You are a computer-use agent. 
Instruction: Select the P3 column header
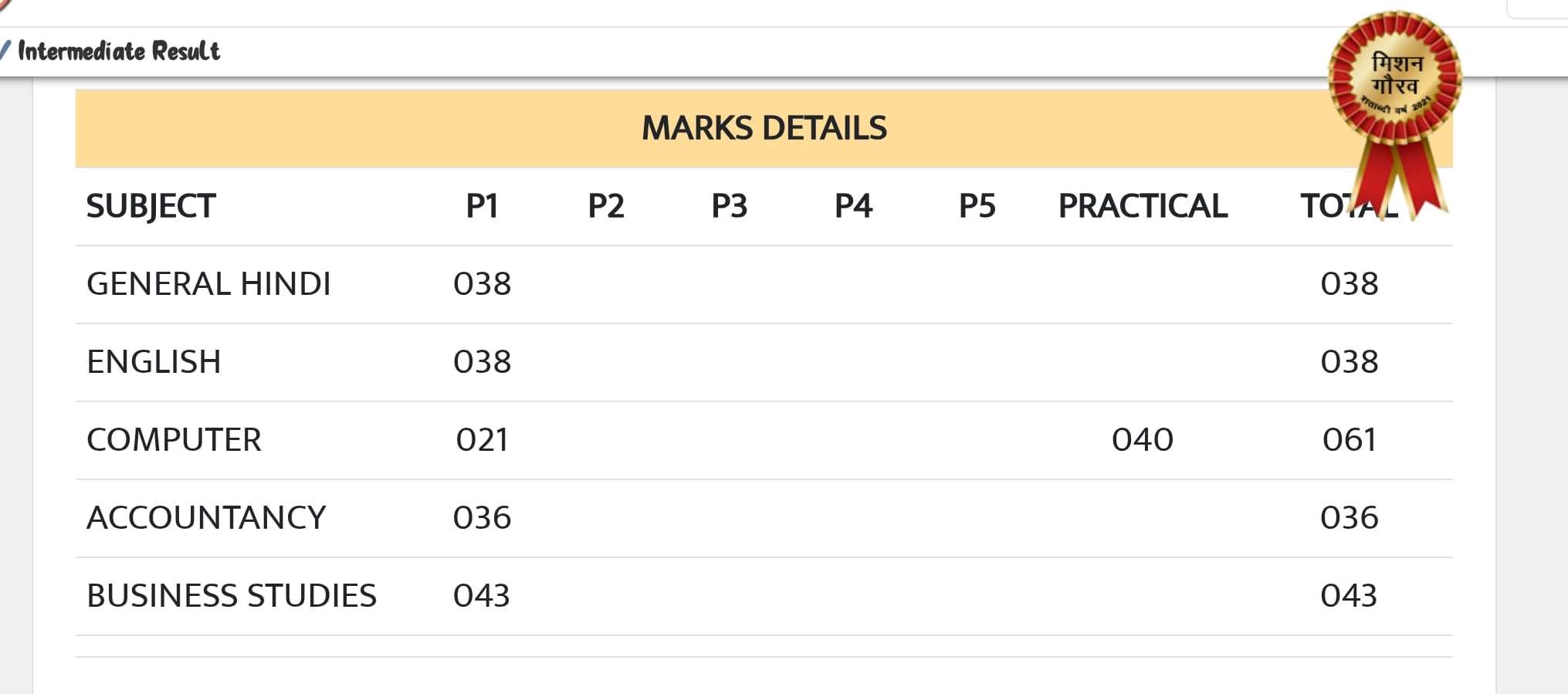click(x=729, y=206)
